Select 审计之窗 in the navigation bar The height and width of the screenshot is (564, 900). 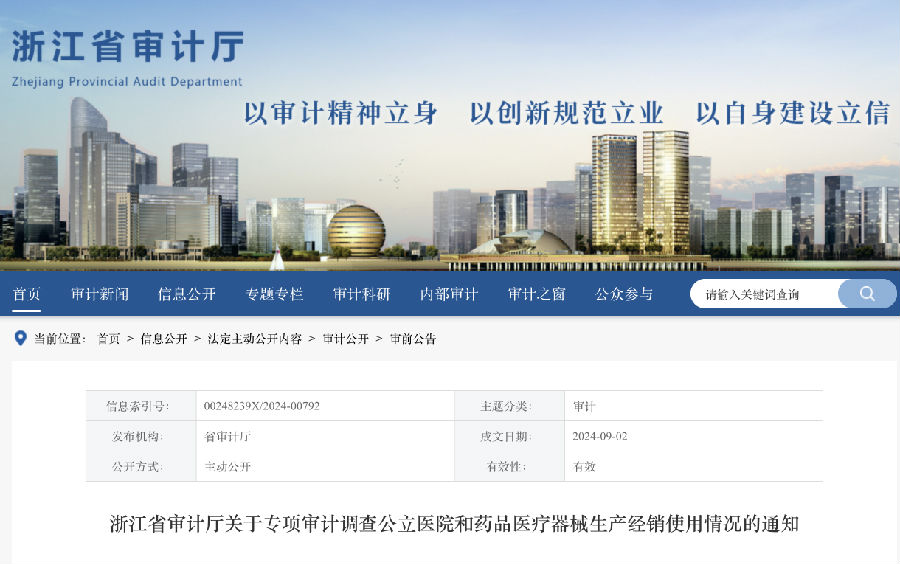pyautogui.click(x=537, y=294)
